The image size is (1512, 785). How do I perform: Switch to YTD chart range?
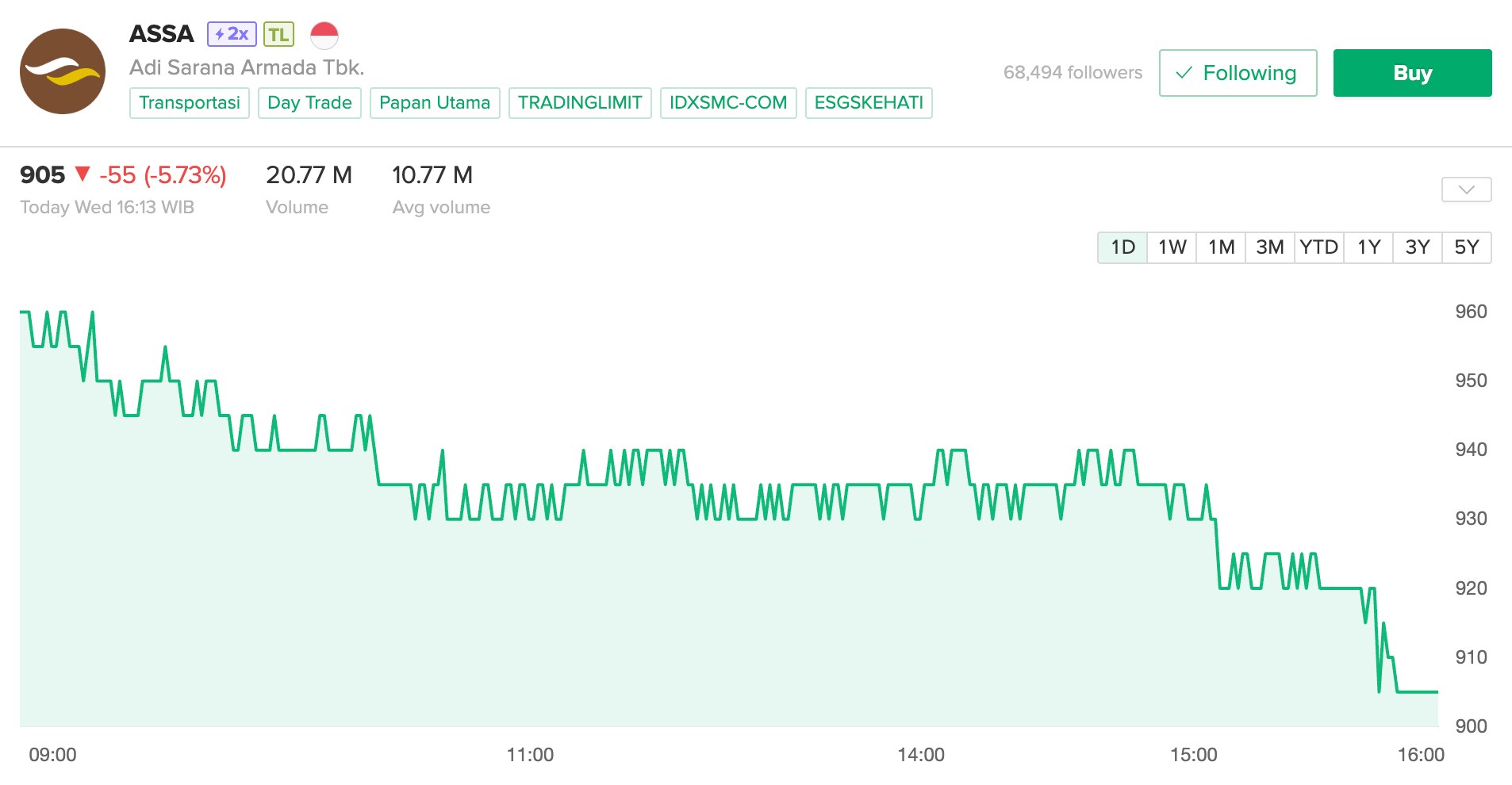(x=1319, y=247)
